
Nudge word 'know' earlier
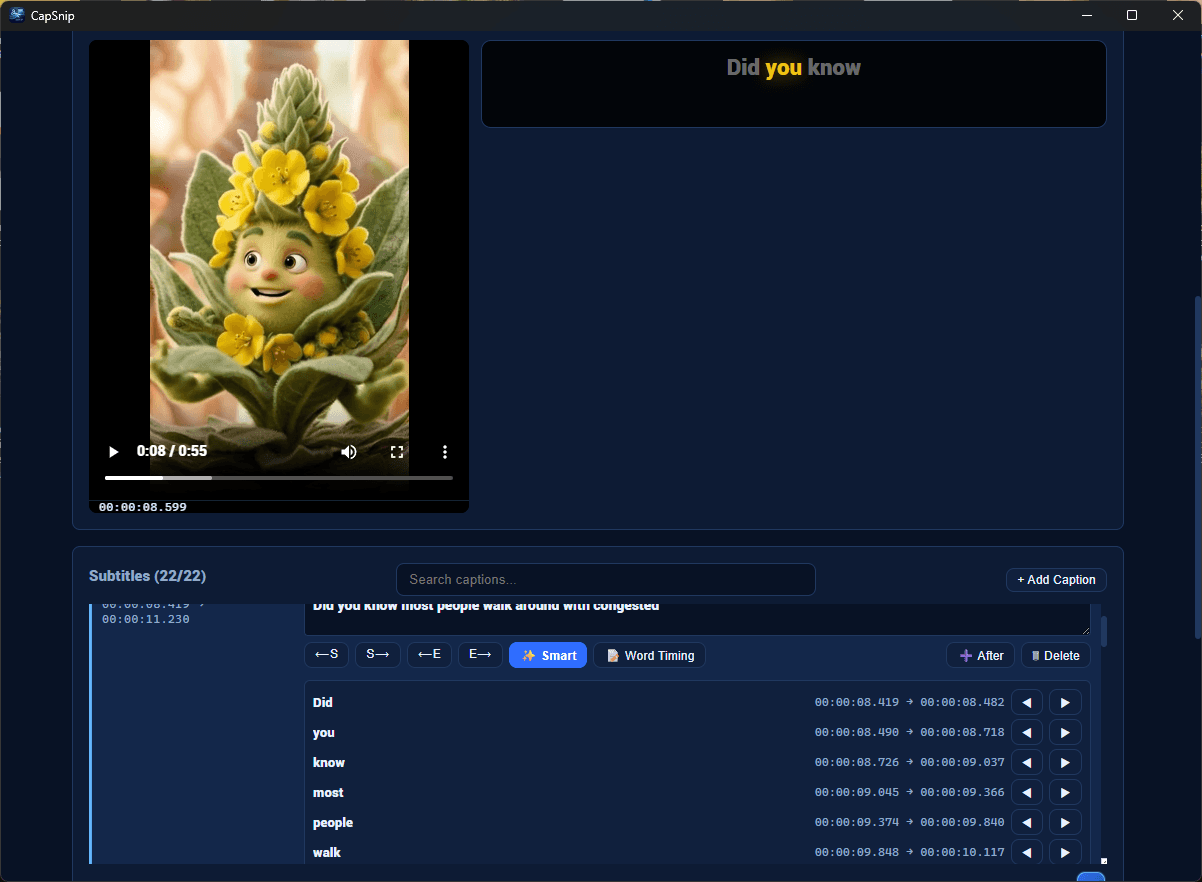[x=1027, y=763]
